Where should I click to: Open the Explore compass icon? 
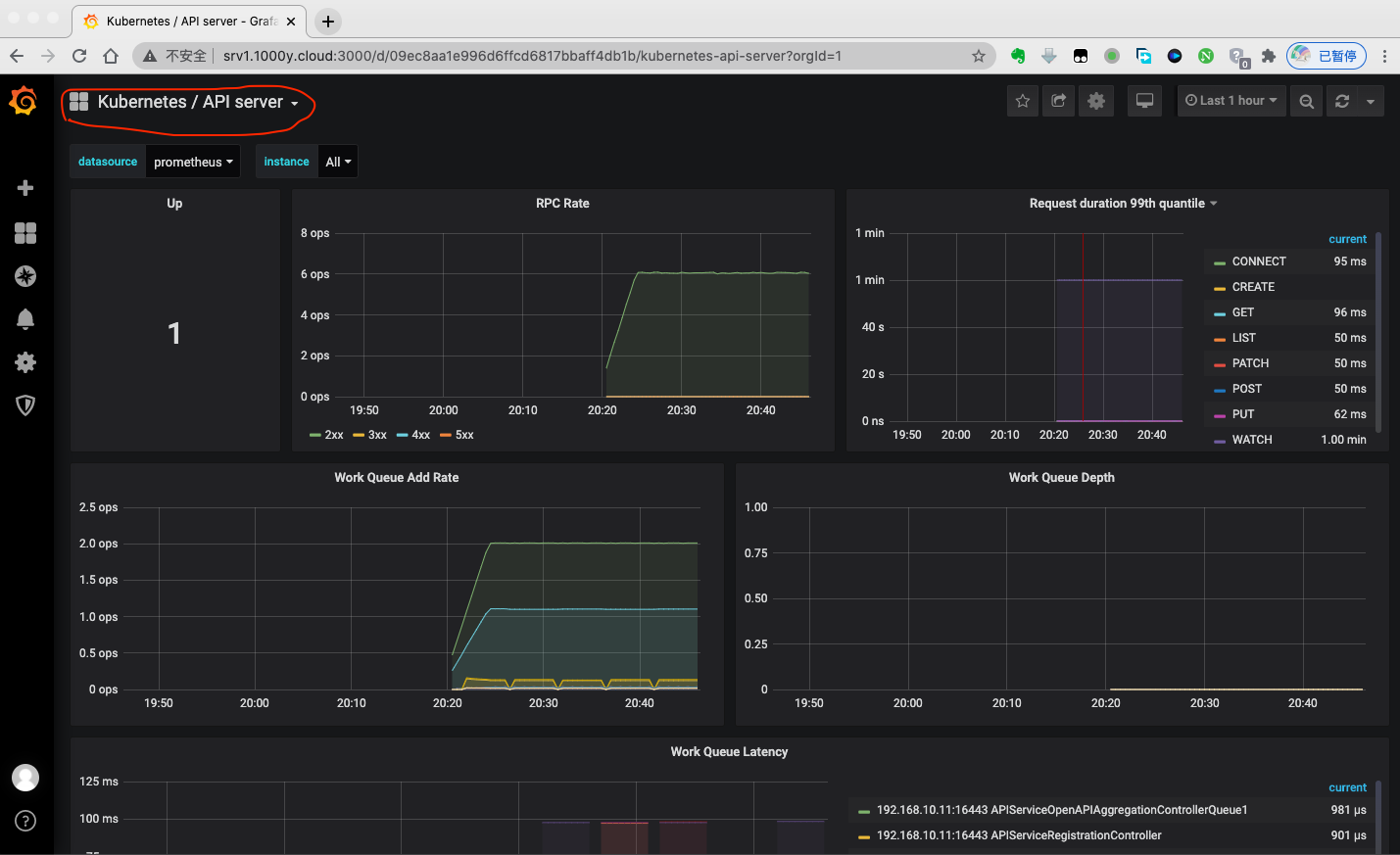(x=25, y=276)
